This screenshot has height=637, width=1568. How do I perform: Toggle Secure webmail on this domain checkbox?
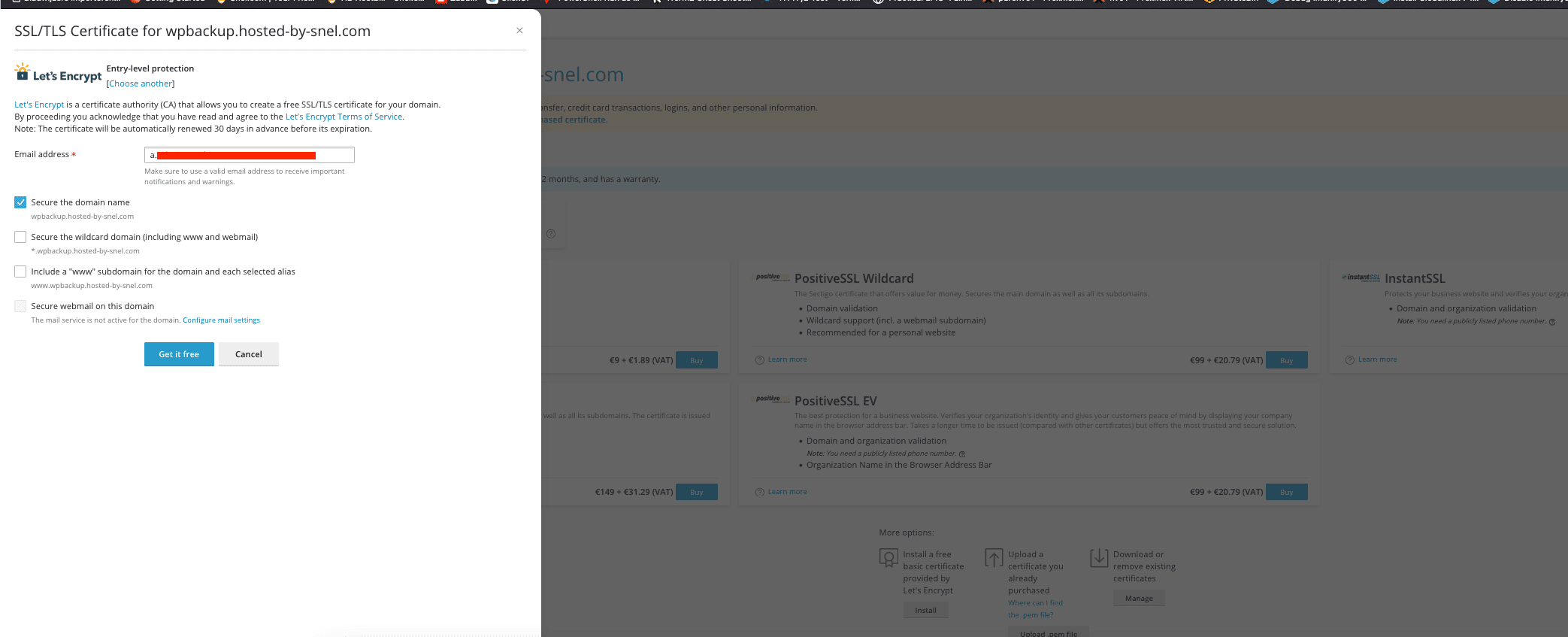click(20, 306)
